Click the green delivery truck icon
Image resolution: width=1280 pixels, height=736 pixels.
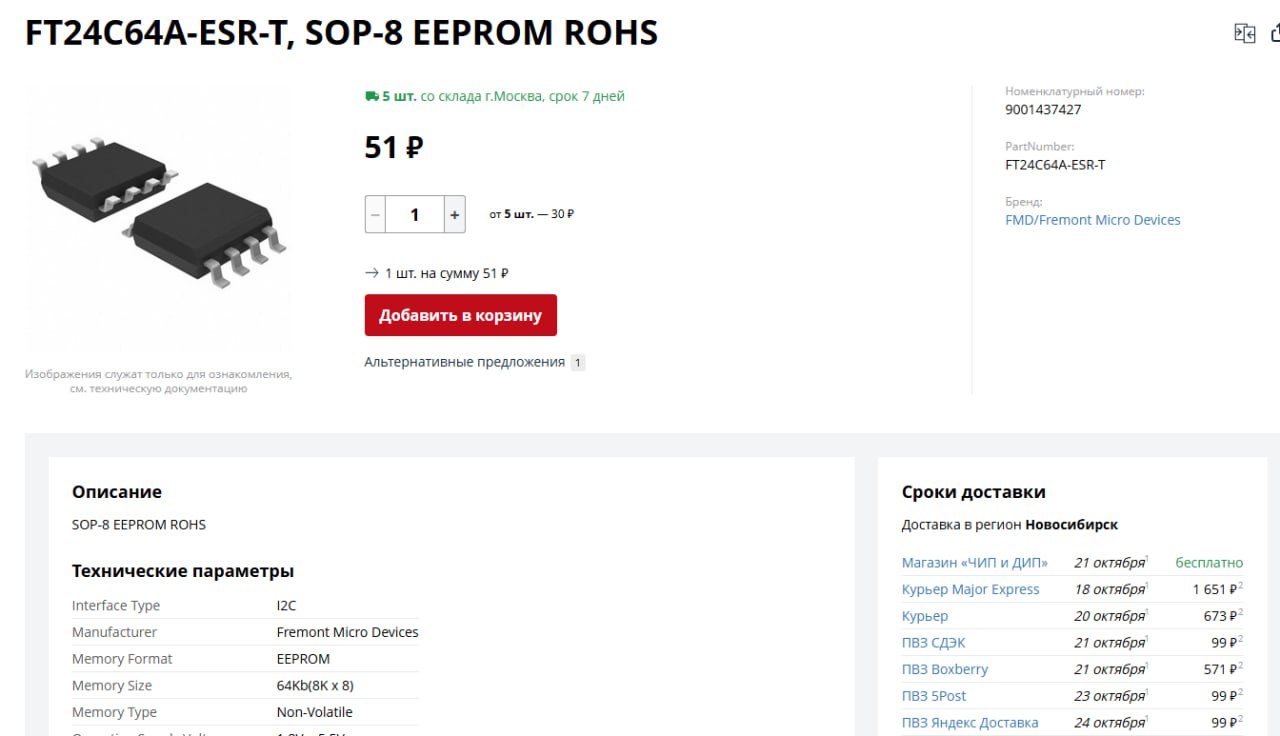click(x=371, y=96)
